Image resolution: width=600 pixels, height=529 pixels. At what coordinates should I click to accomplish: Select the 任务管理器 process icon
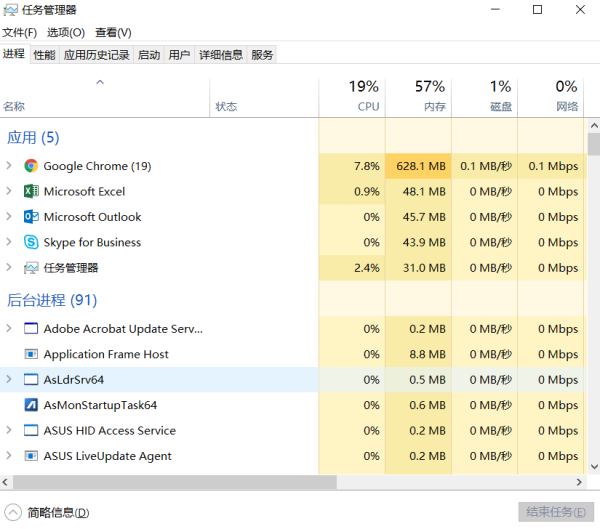pos(31,268)
